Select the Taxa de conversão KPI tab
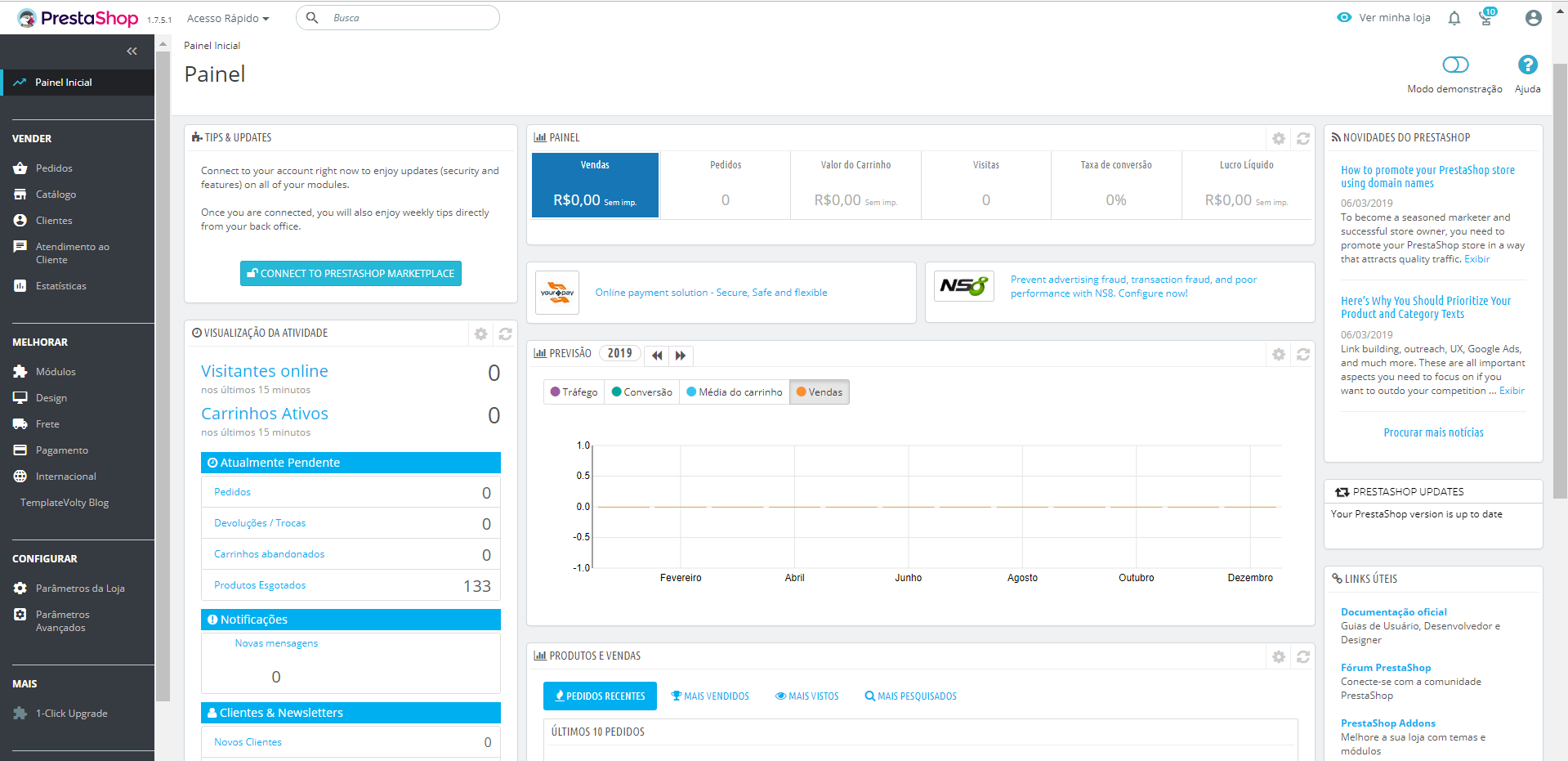Screen dimensions: 1568x761 click(x=1116, y=185)
